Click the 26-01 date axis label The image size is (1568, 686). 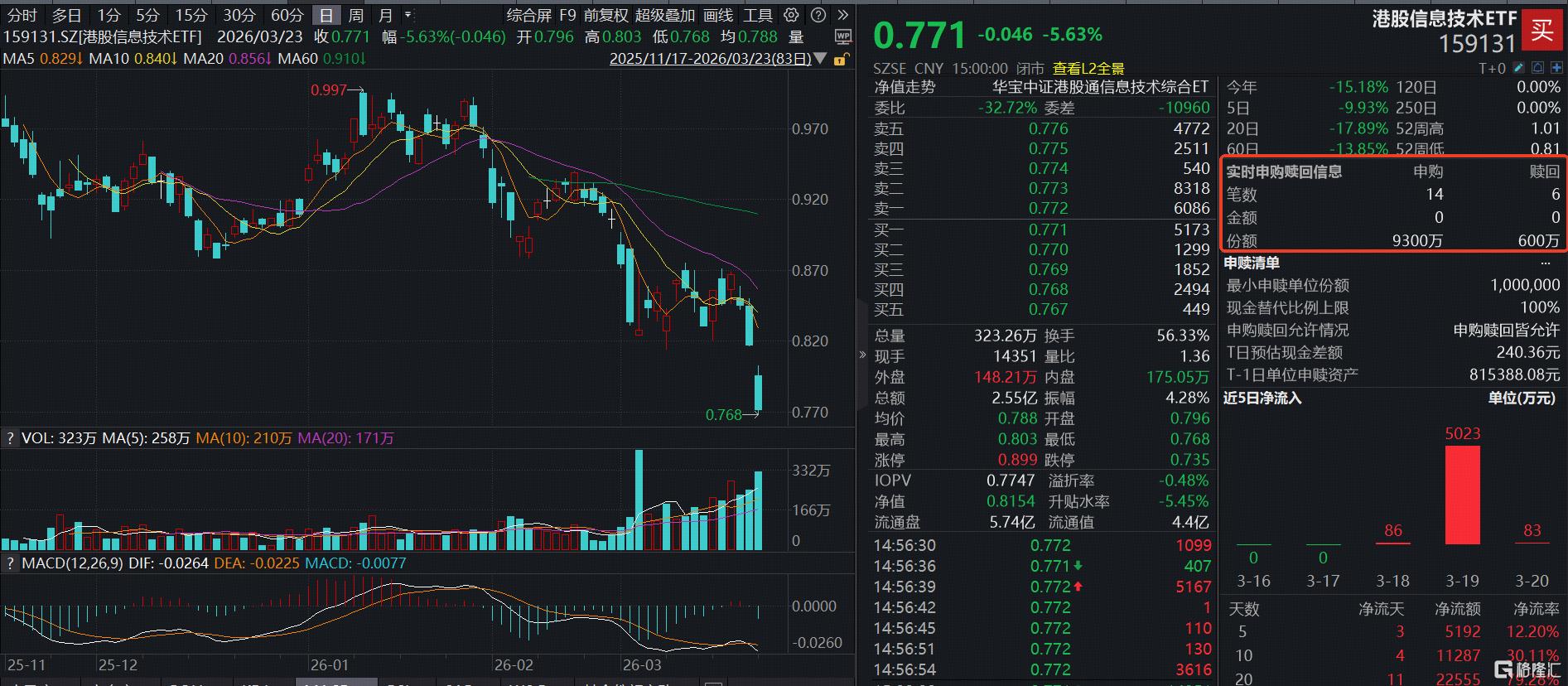click(x=330, y=664)
